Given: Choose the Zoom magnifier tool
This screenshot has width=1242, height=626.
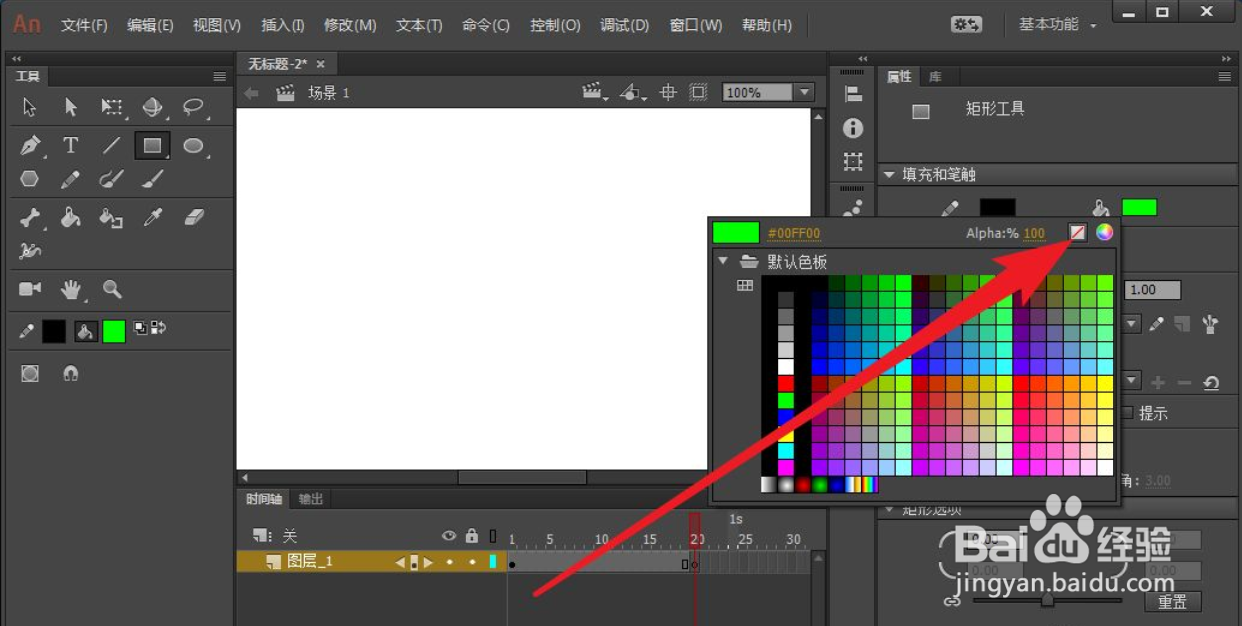Looking at the screenshot, I should (x=113, y=288).
